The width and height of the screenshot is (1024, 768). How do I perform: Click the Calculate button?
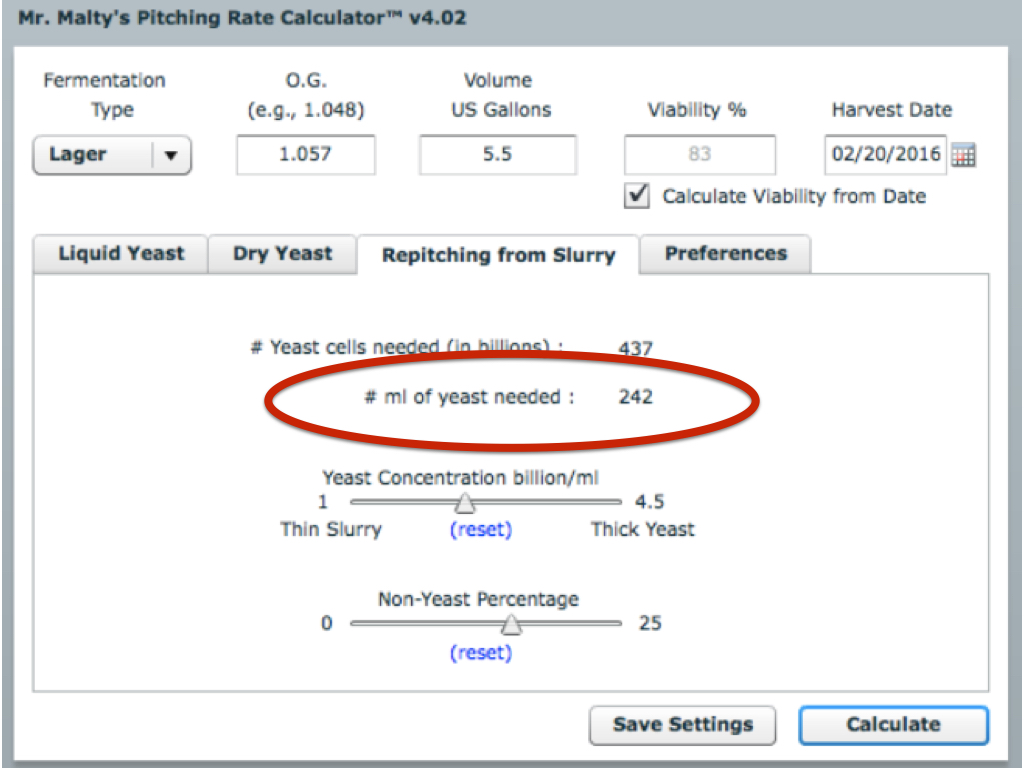tap(893, 724)
